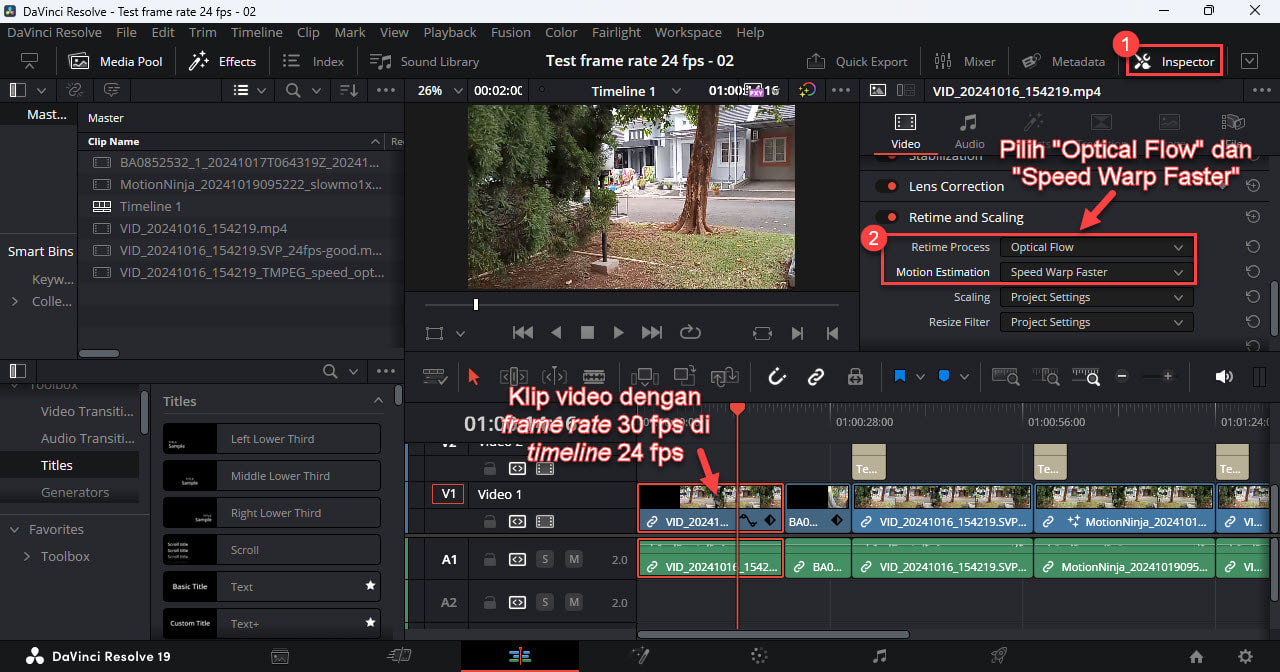
Task: Click the Quick Export button
Action: tap(857, 61)
